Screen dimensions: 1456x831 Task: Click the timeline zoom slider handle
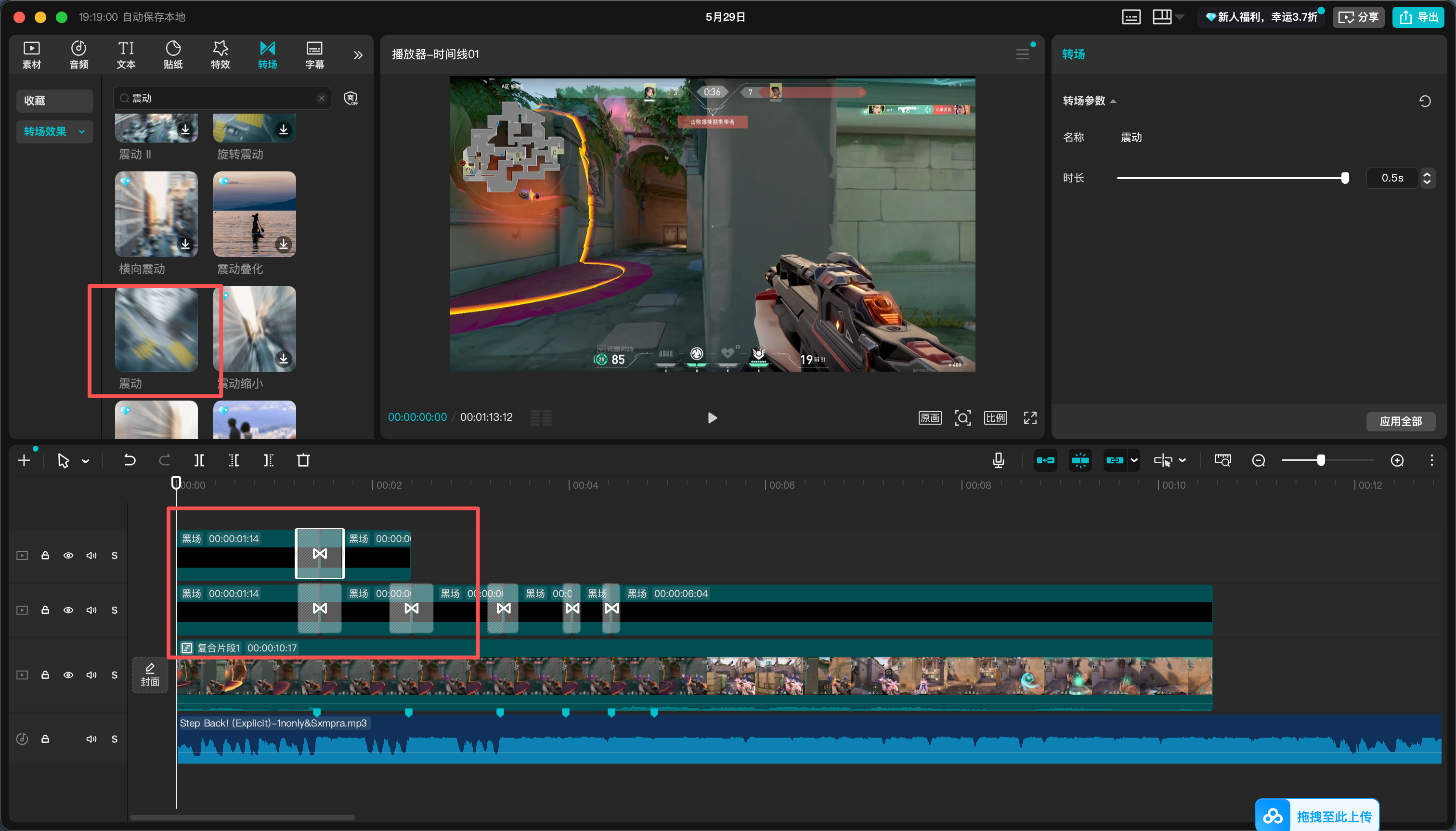[1321, 460]
